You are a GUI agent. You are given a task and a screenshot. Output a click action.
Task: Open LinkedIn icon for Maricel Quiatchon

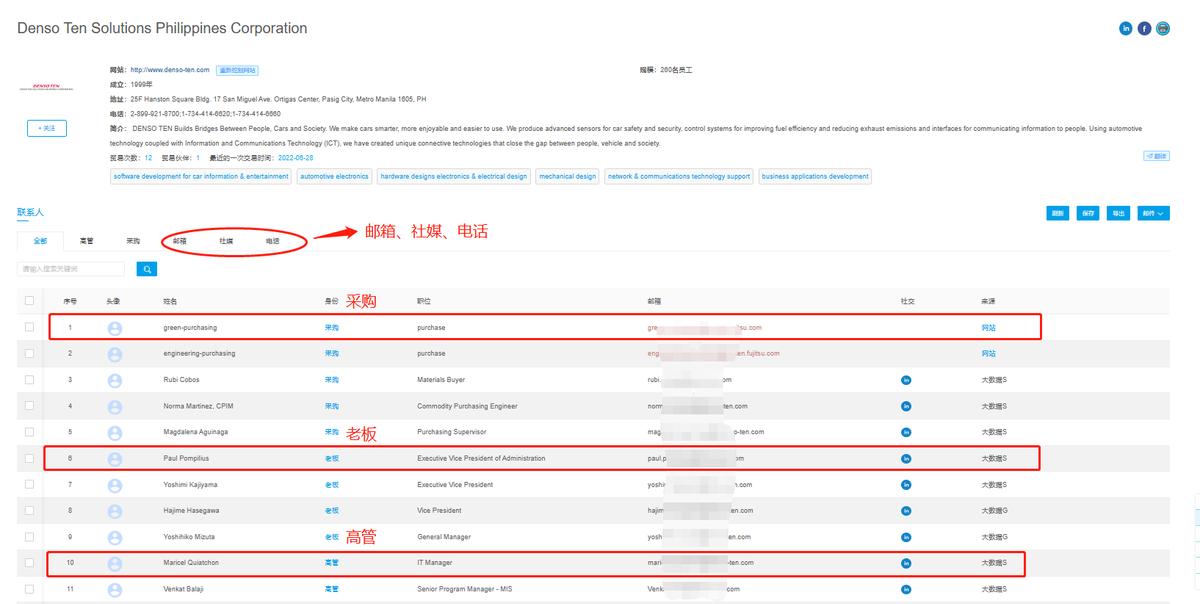click(x=906, y=563)
